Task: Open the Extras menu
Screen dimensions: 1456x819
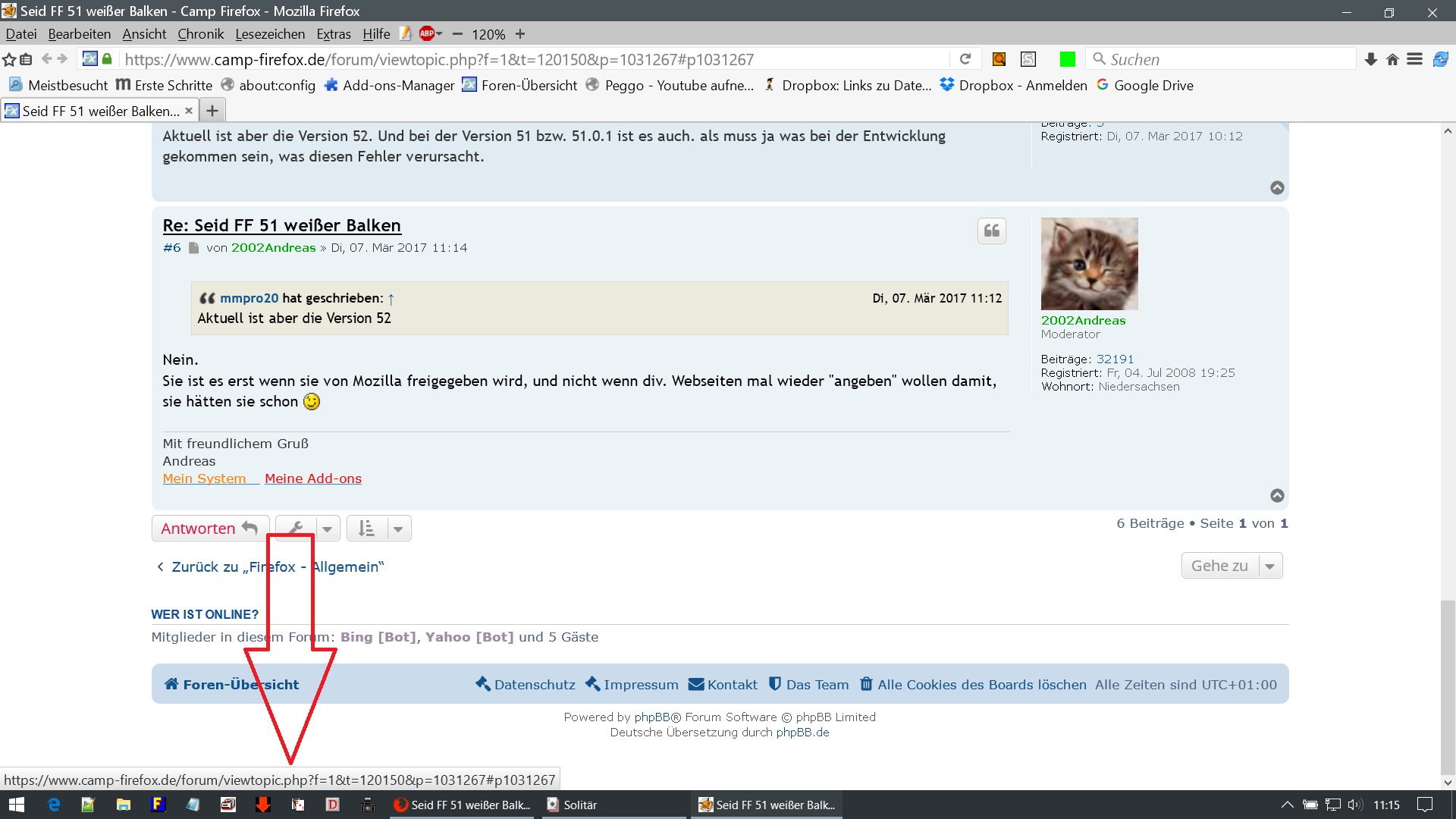Action: click(x=334, y=33)
